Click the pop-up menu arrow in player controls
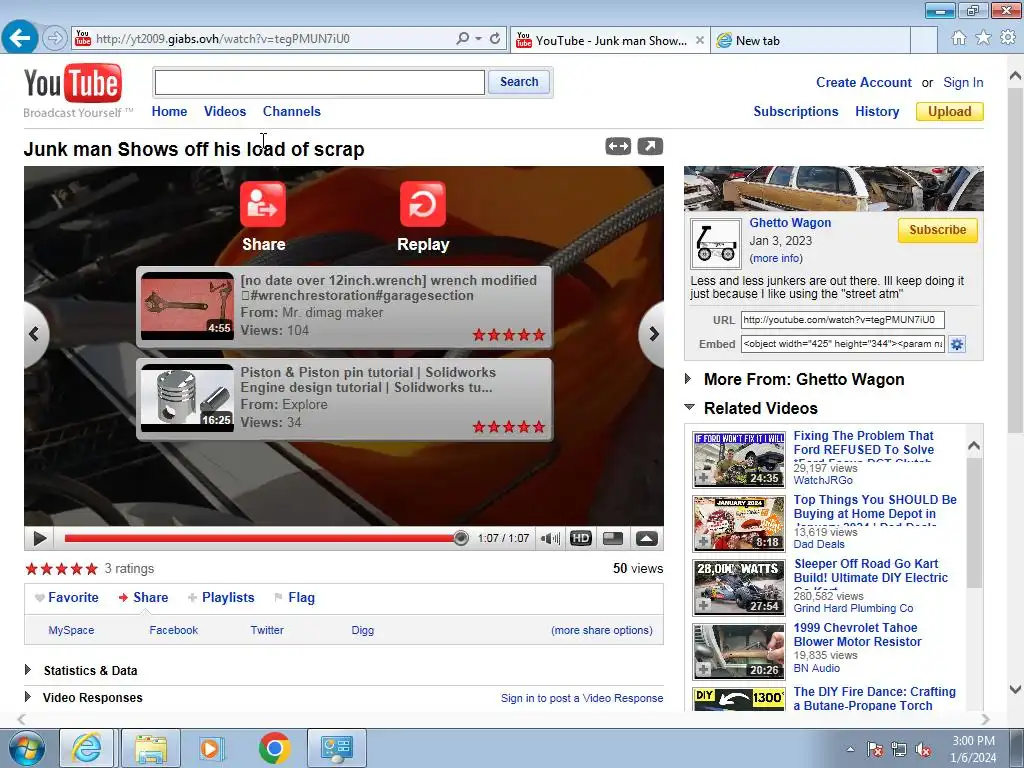The height and width of the screenshot is (768, 1024). [x=647, y=538]
